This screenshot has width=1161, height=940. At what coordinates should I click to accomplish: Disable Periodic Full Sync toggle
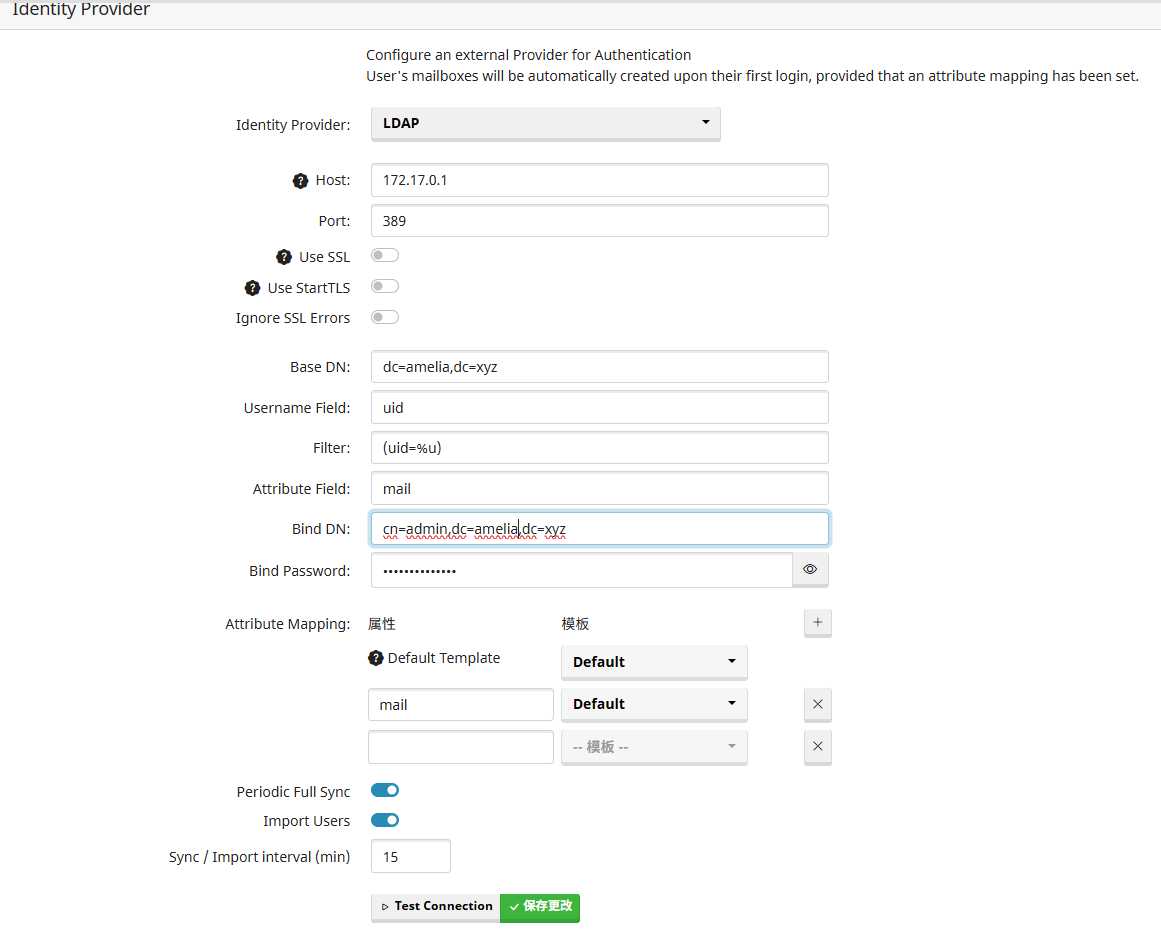385,790
